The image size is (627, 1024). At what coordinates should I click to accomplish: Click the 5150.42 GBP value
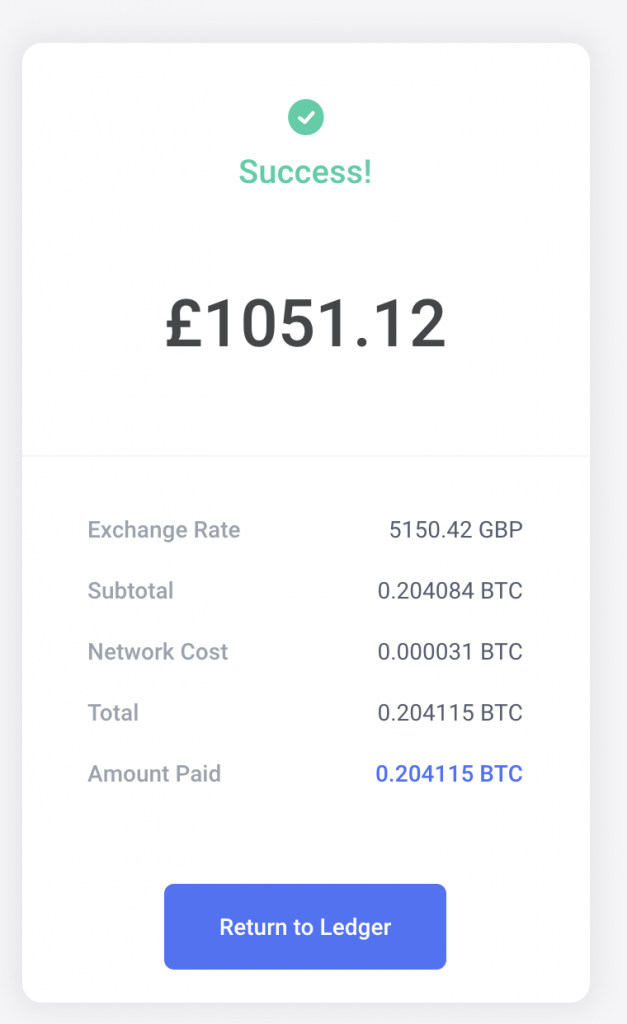coord(455,530)
